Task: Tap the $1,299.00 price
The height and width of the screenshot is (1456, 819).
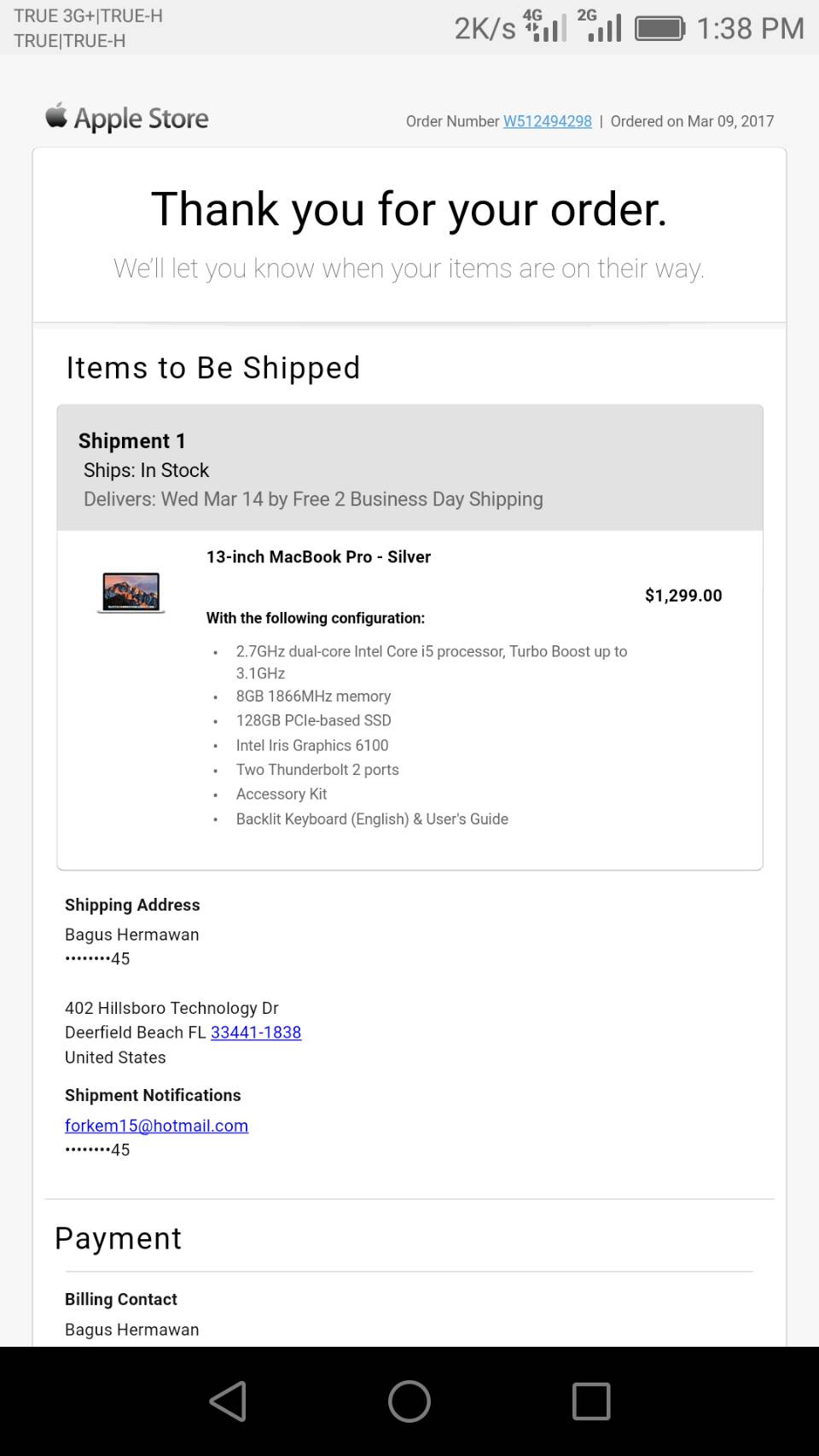Action: point(682,595)
